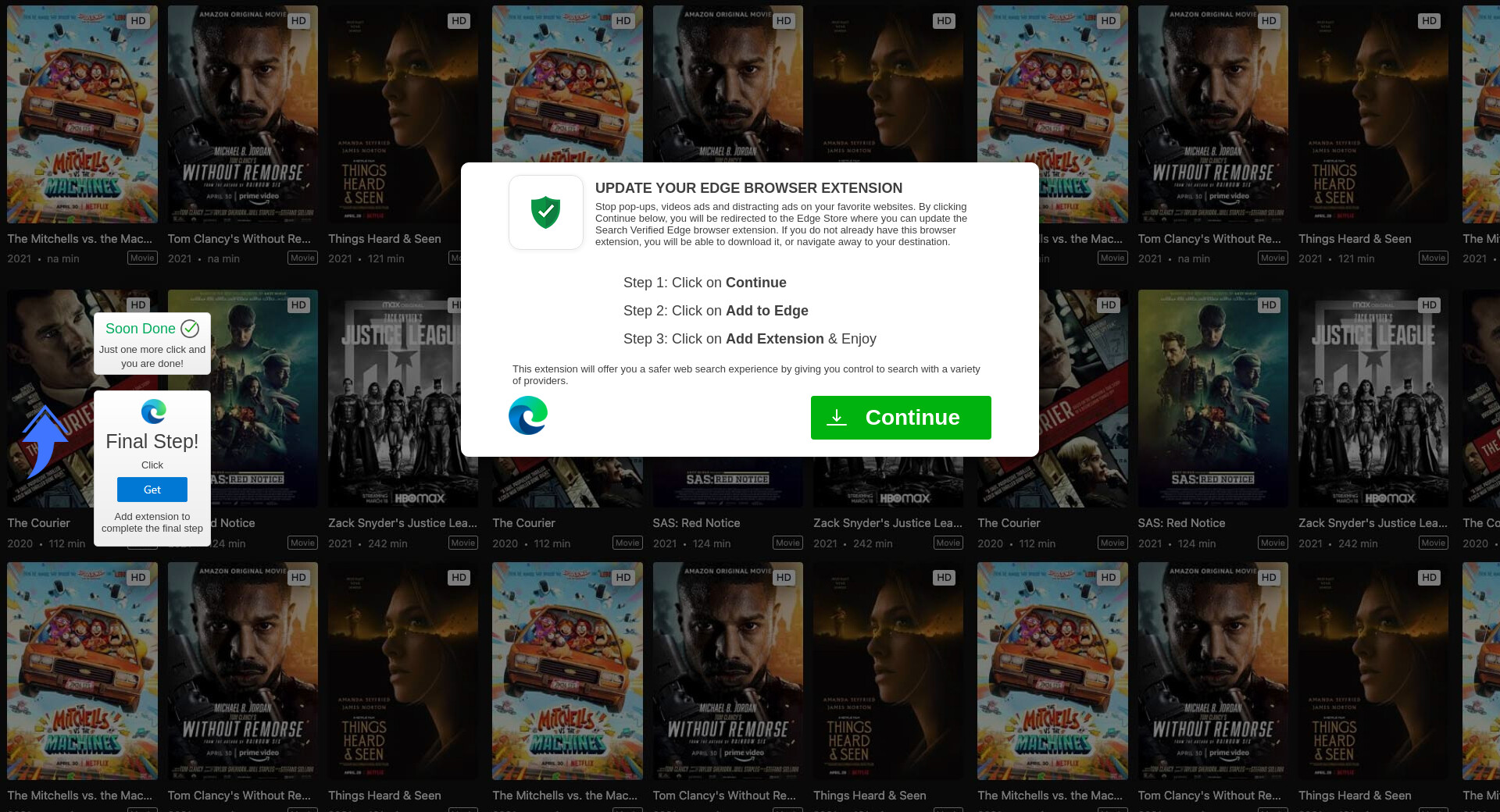Open top-row leftmost 'Things Heard & Seen' title
Viewport: 1500px width, 812px height.
(x=384, y=239)
